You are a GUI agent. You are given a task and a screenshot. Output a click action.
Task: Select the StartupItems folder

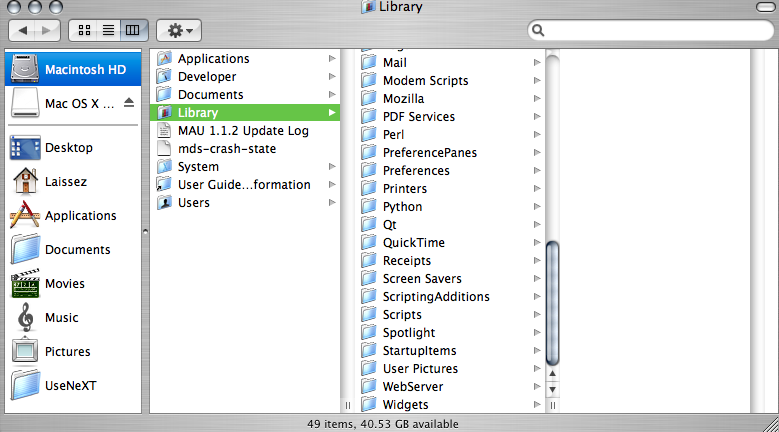pos(451,351)
